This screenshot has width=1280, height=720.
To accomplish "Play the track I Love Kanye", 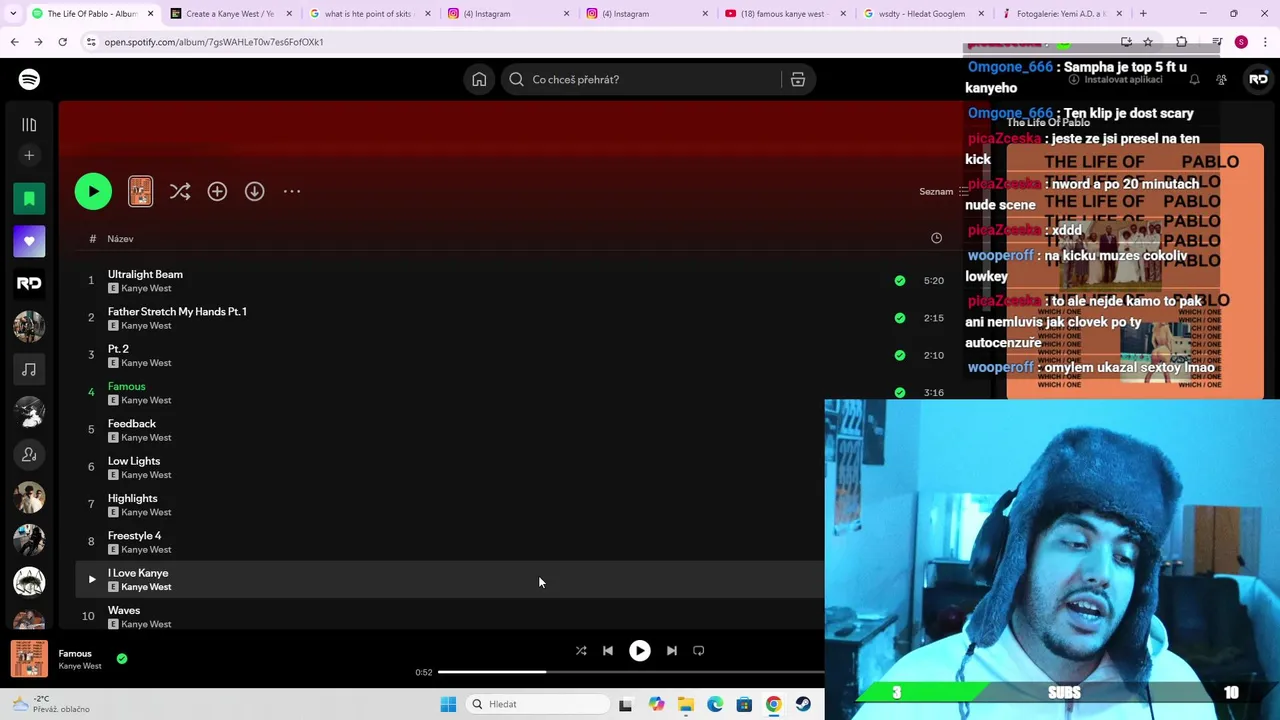I will tap(92, 579).
